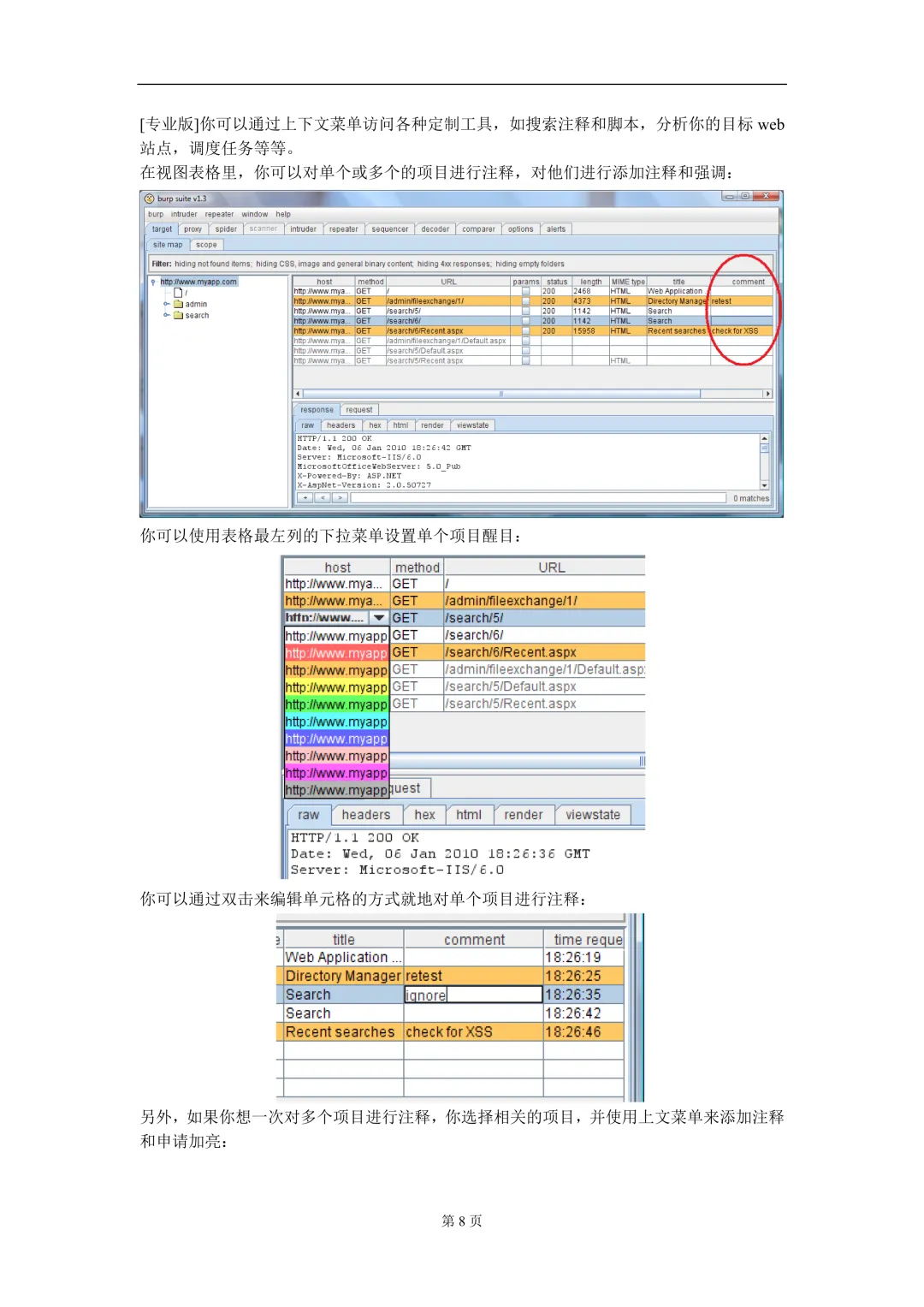This screenshot has height=1307, width=924.
Task: Open the scope sub-tab beside site map
Action: point(206,245)
